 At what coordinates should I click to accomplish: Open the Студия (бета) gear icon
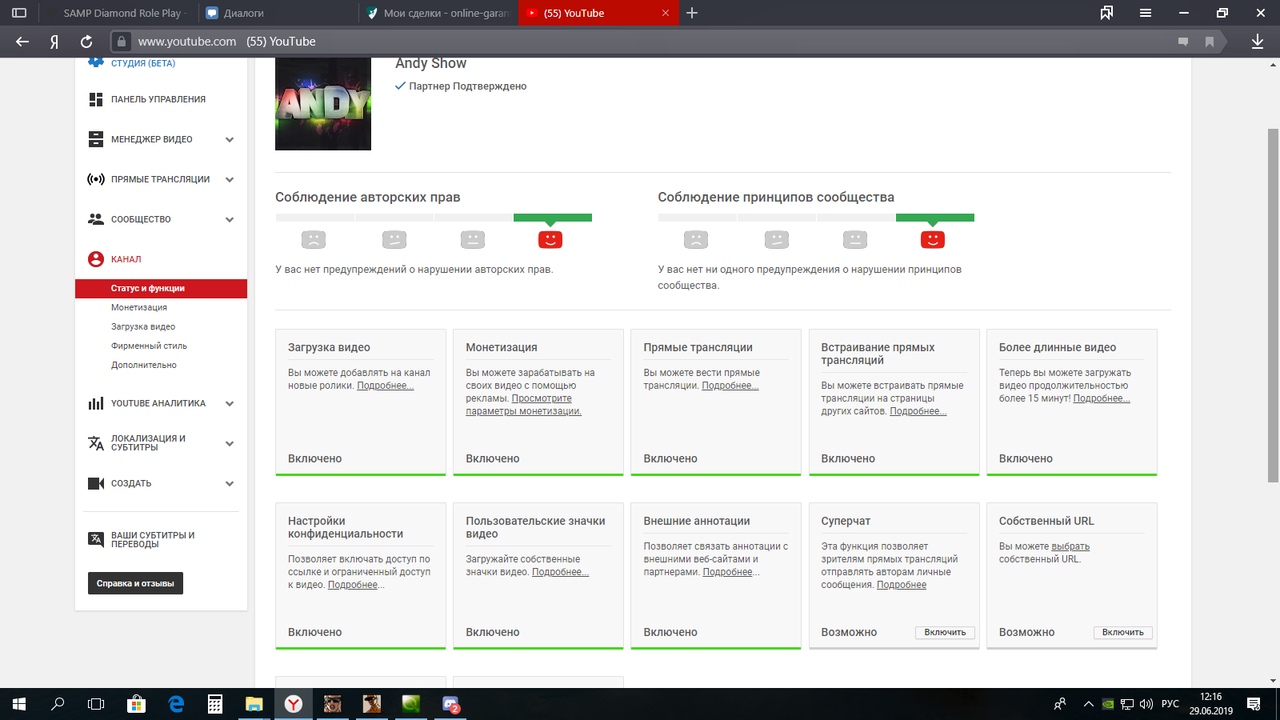click(96, 63)
